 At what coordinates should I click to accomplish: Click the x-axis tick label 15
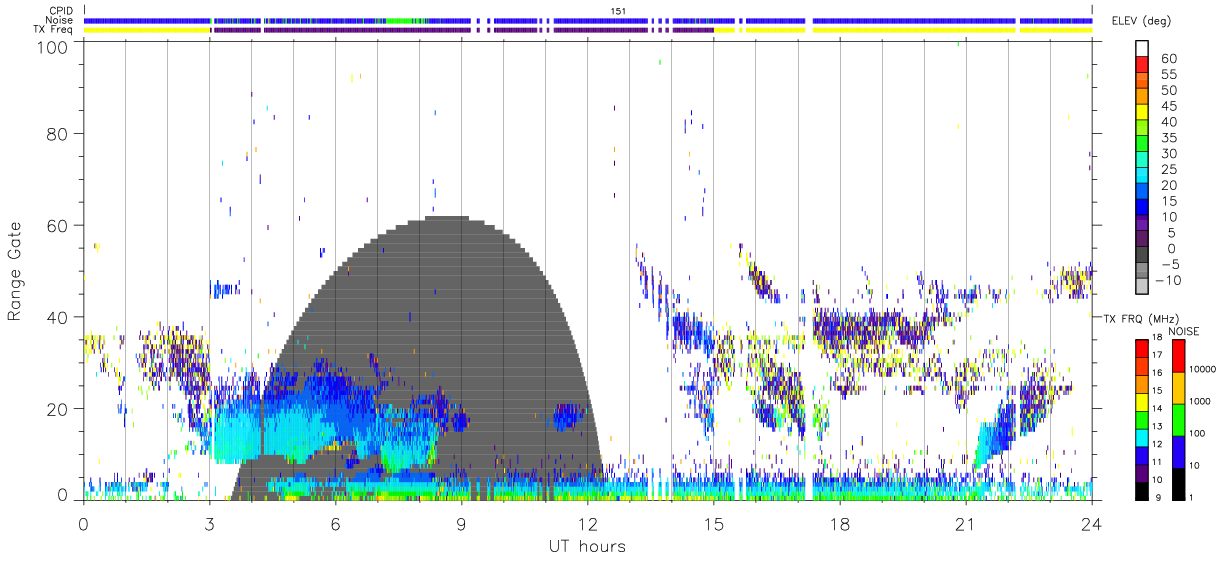click(713, 524)
